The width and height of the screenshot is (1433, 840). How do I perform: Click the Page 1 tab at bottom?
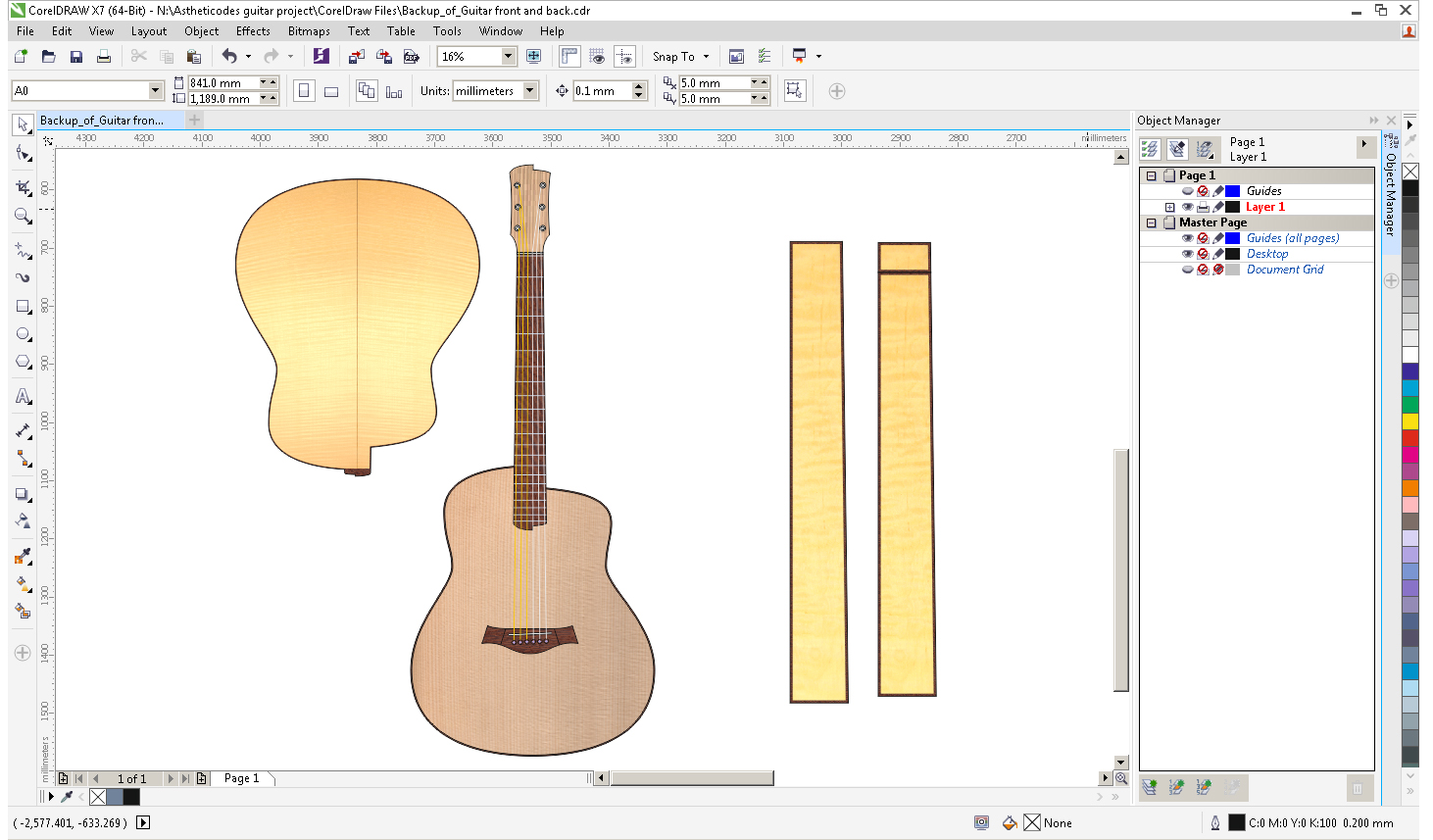[241, 778]
